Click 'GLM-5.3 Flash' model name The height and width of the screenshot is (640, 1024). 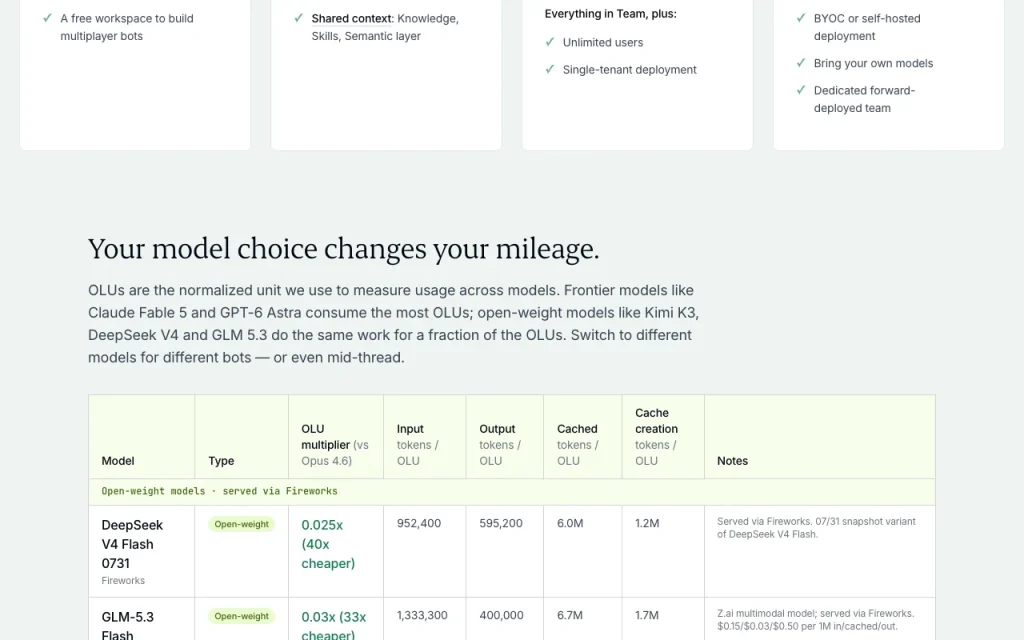click(127, 626)
